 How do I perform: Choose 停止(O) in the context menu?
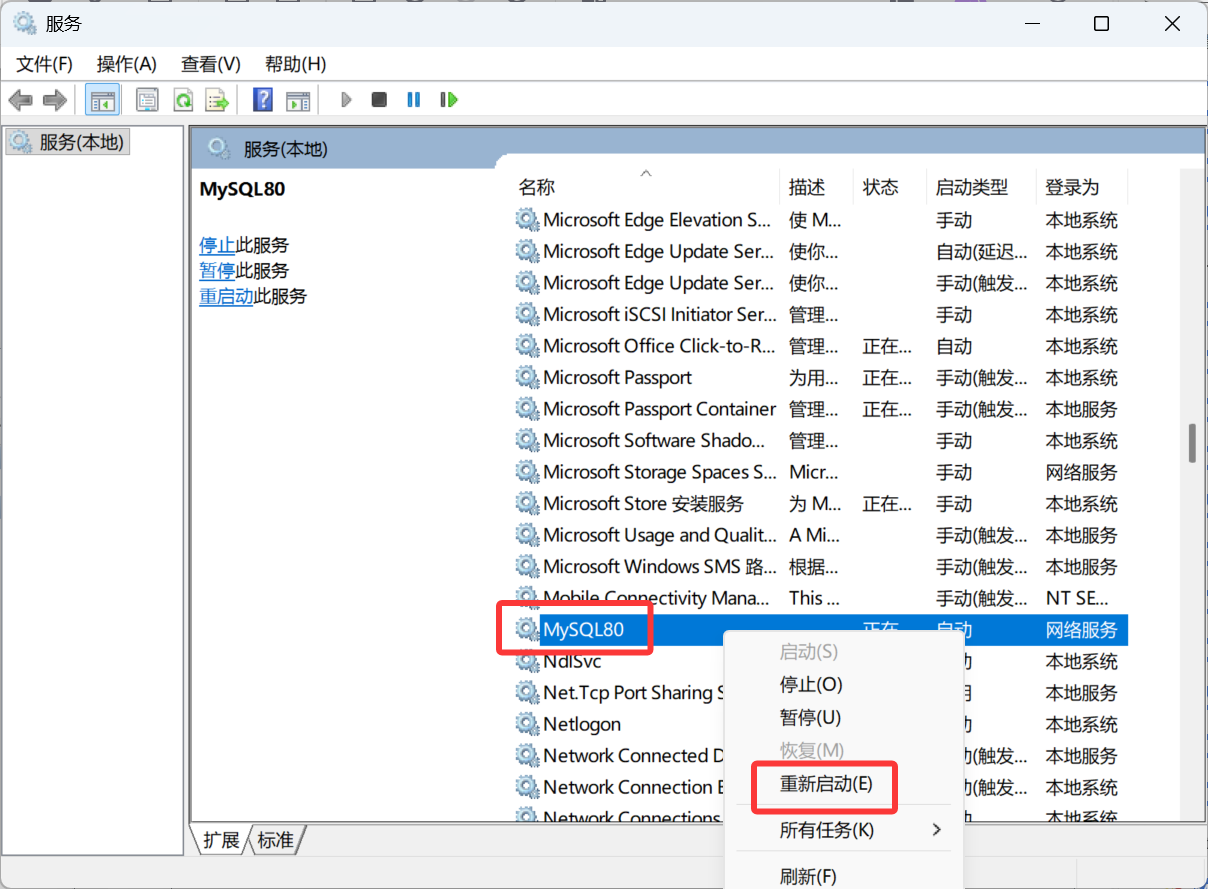tap(811, 685)
